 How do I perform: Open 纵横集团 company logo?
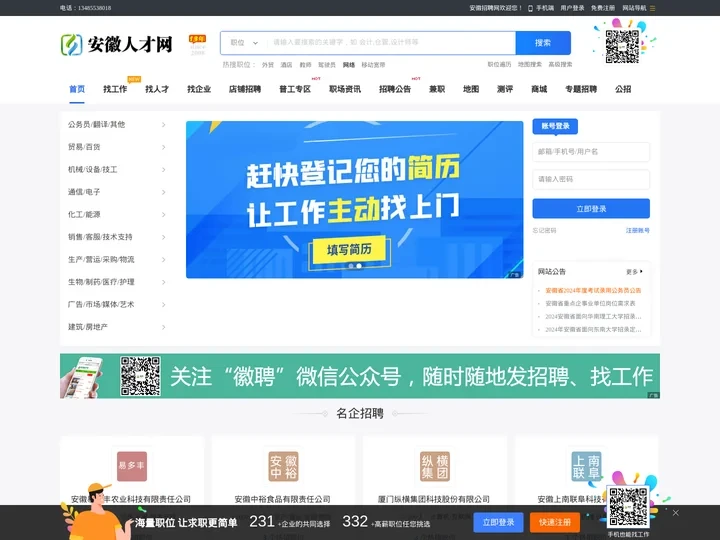(x=435, y=466)
